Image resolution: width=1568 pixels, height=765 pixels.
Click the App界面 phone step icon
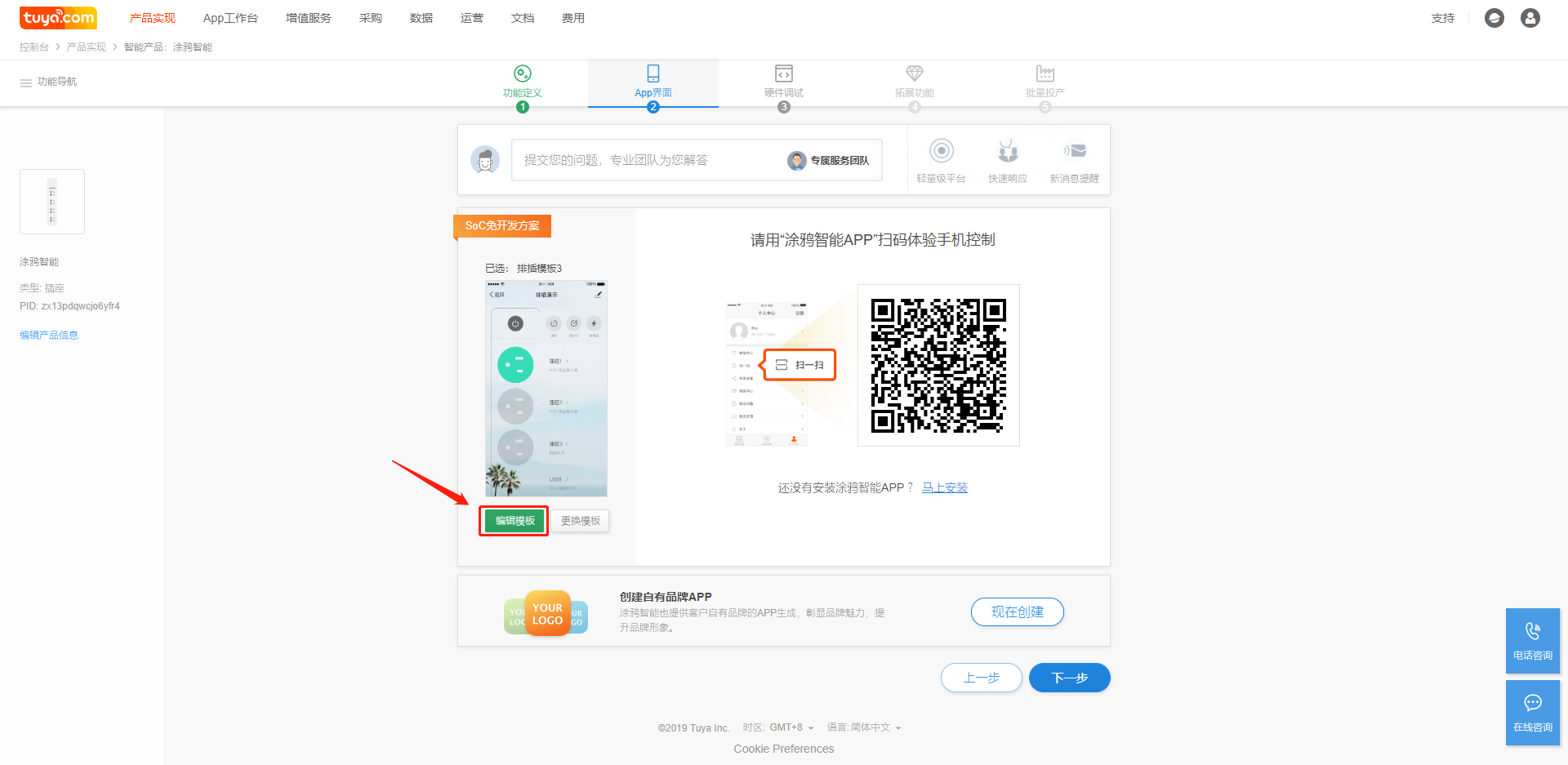coord(653,73)
